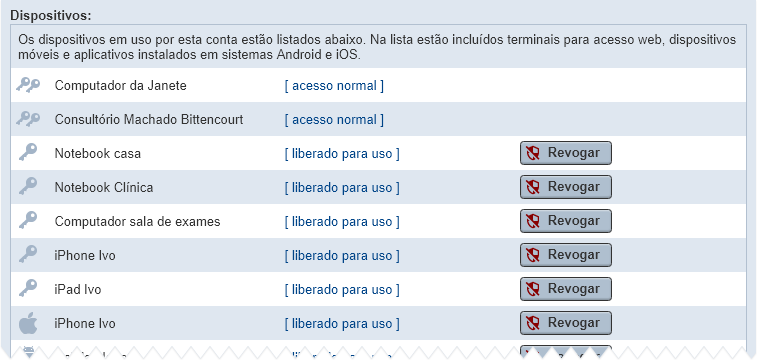Revoke access for Notebook Clínica

(x=566, y=187)
